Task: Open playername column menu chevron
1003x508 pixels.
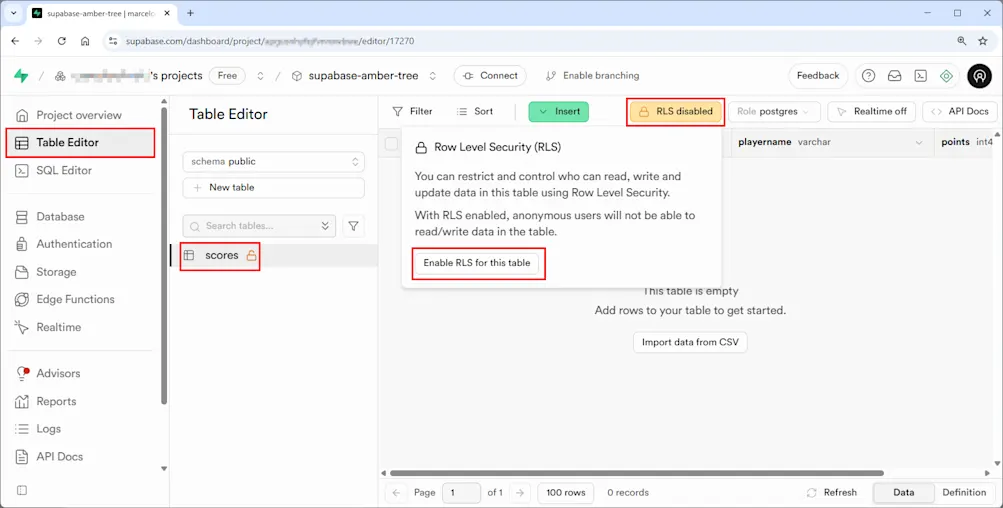Action: point(919,143)
